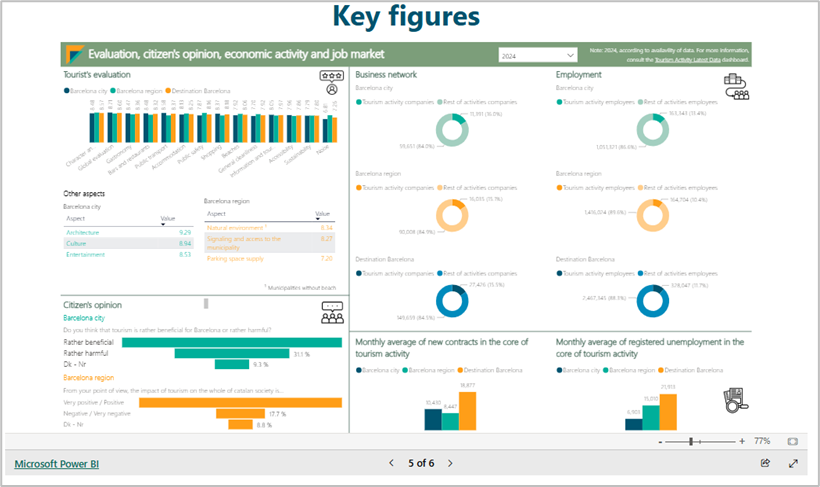Click the tourist evaluation star-rating icon

(x=330, y=76)
